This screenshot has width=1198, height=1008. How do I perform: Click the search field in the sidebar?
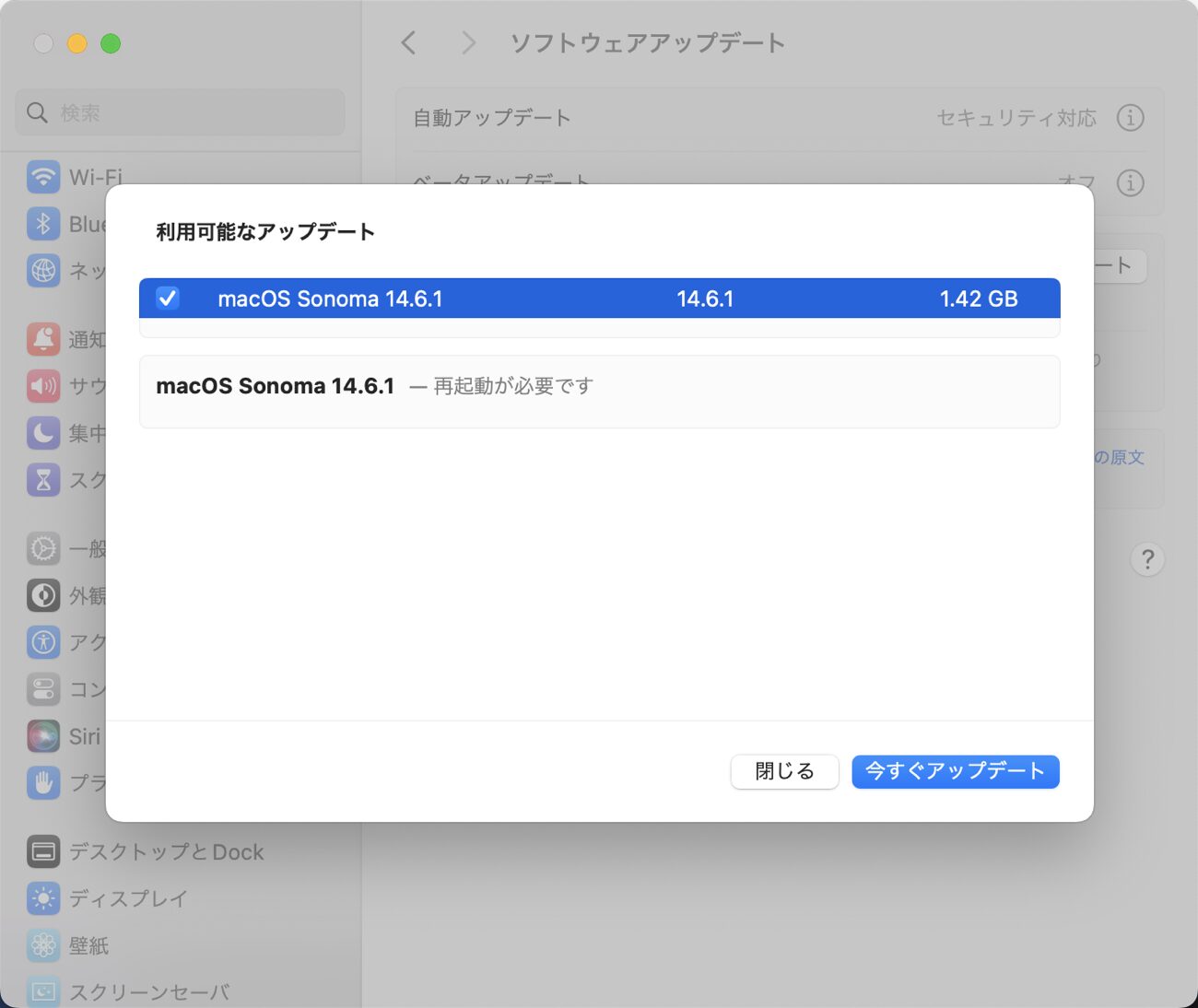(x=180, y=112)
